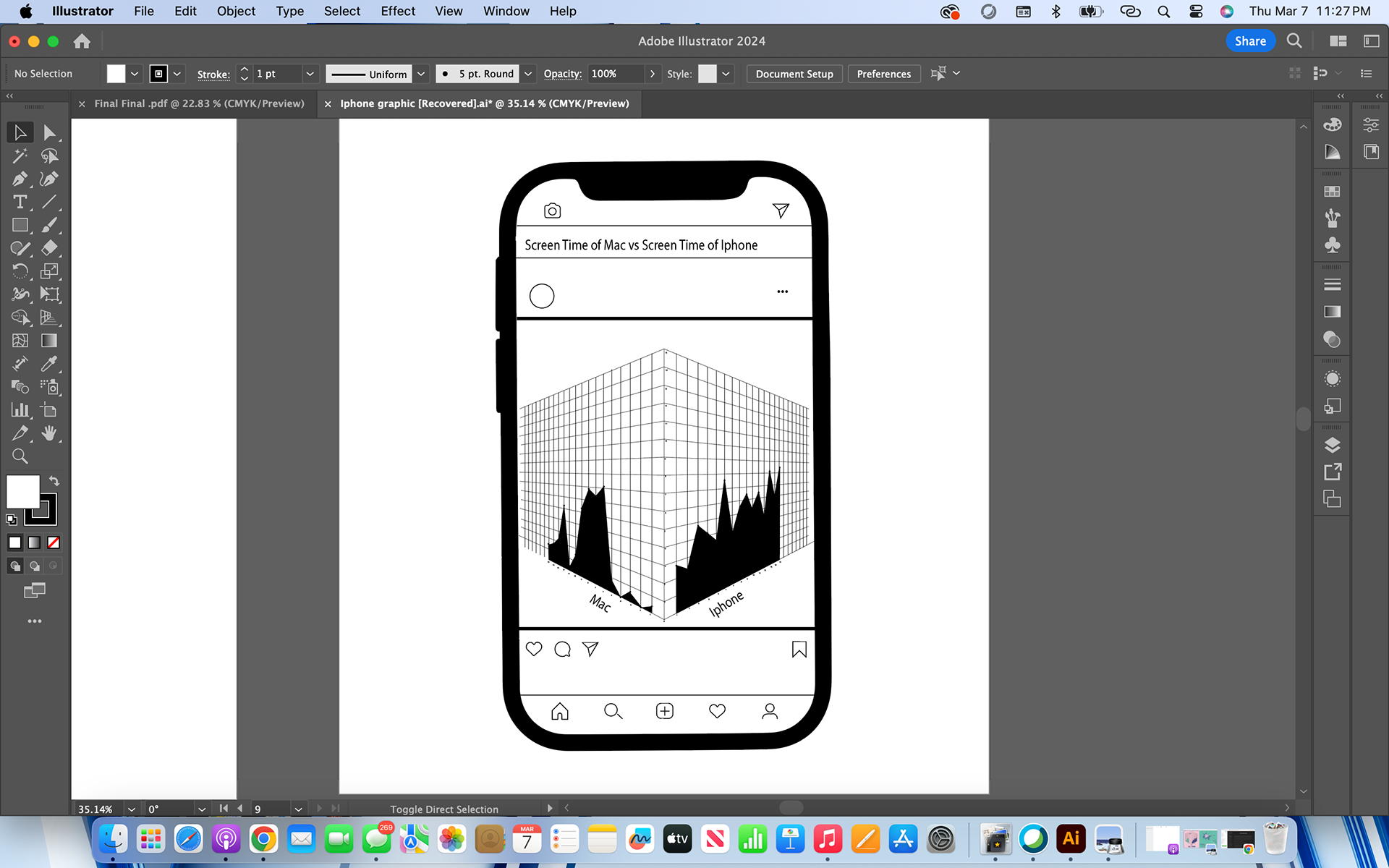1389x868 pixels.
Task: Open the fill color dropdown arrow
Action: coord(135,74)
